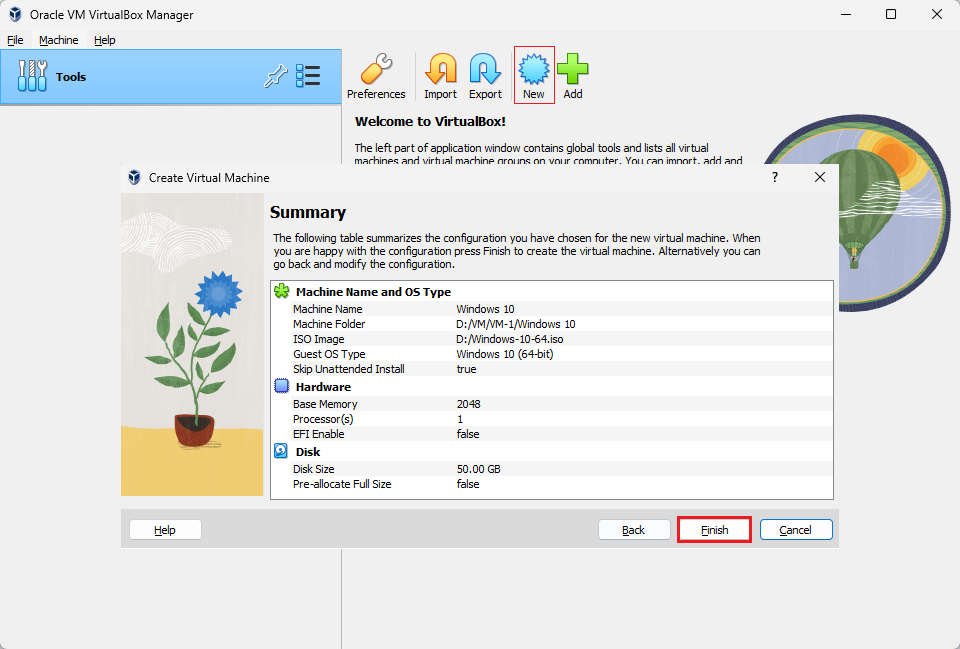Click the pin icon in Tools row
This screenshot has height=649, width=960.
tap(276, 76)
